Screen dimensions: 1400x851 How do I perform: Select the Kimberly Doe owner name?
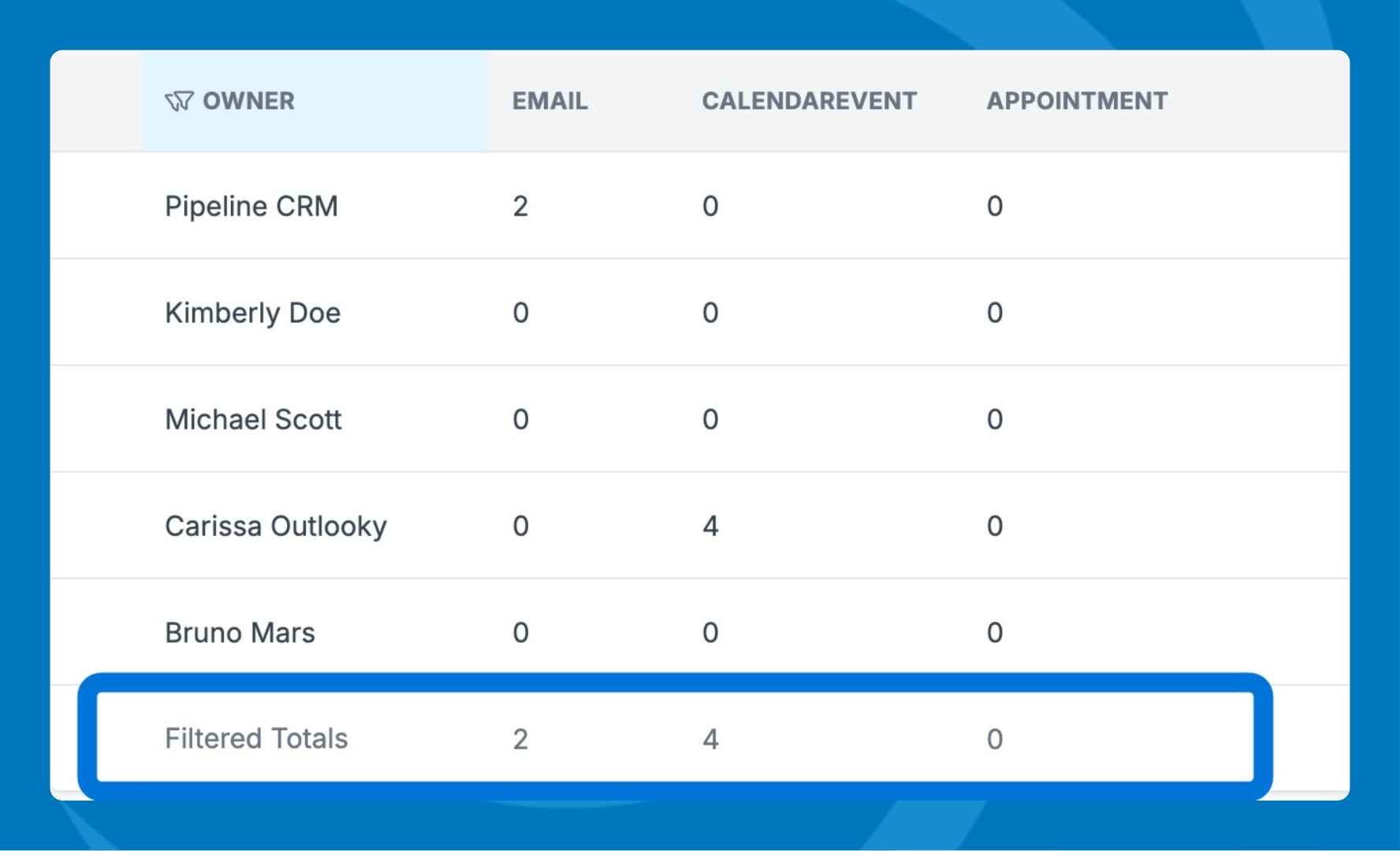tap(252, 313)
